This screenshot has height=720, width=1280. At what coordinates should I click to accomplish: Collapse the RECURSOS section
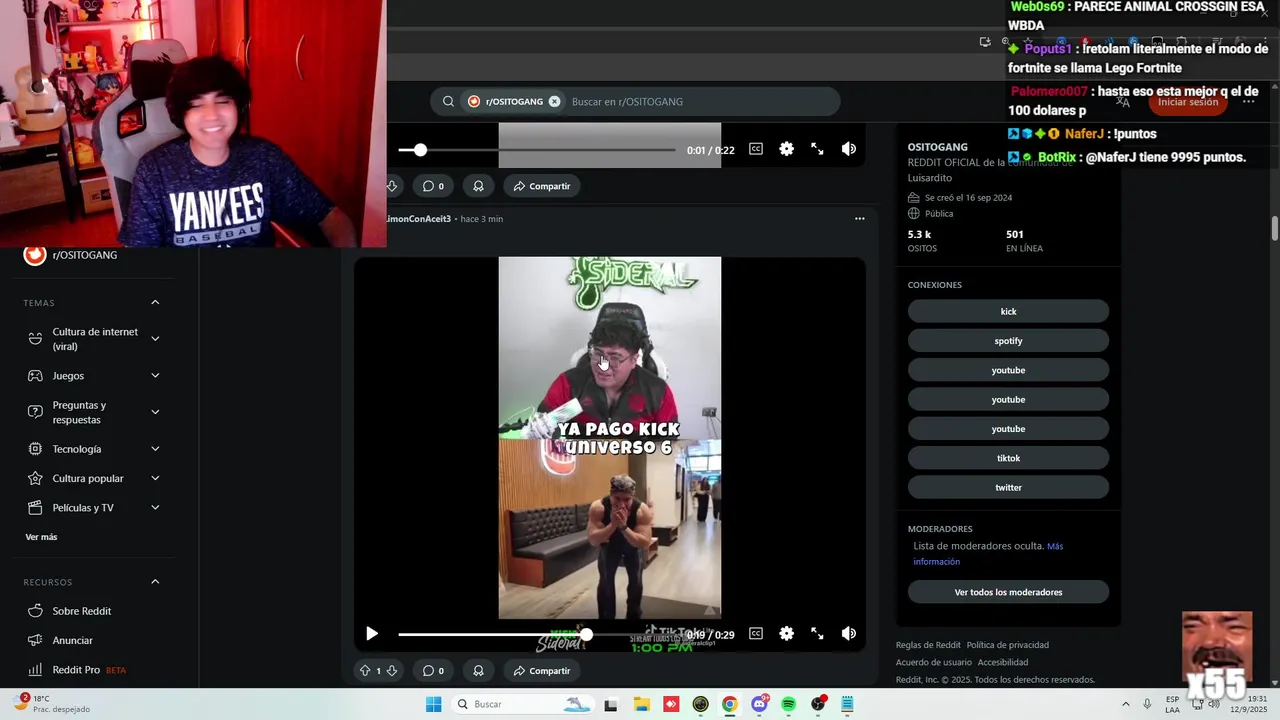pyautogui.click(x=155, y=582)
